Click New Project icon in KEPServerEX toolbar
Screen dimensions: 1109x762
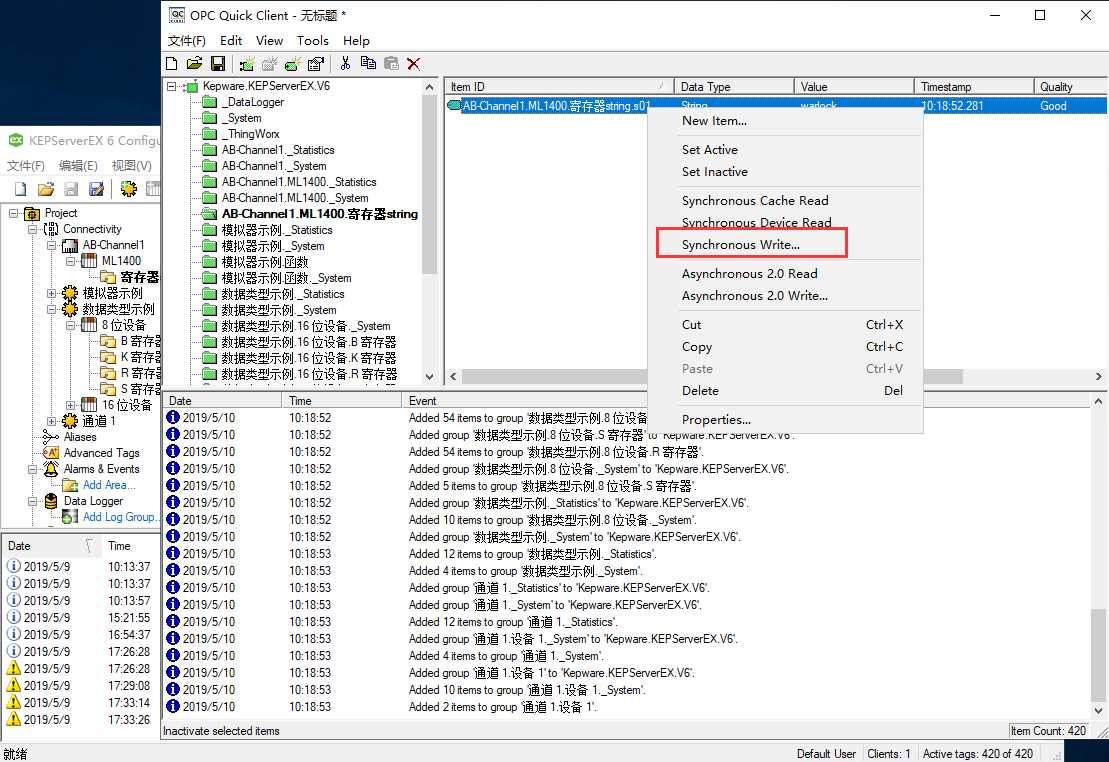(x=21, y=189)
